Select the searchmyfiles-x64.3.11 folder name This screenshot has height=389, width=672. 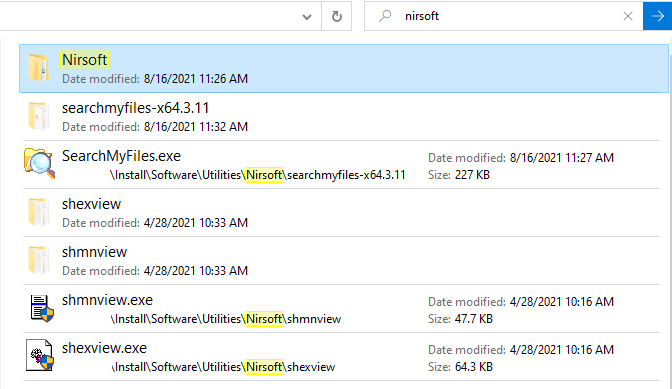click(x=135, y=108)
